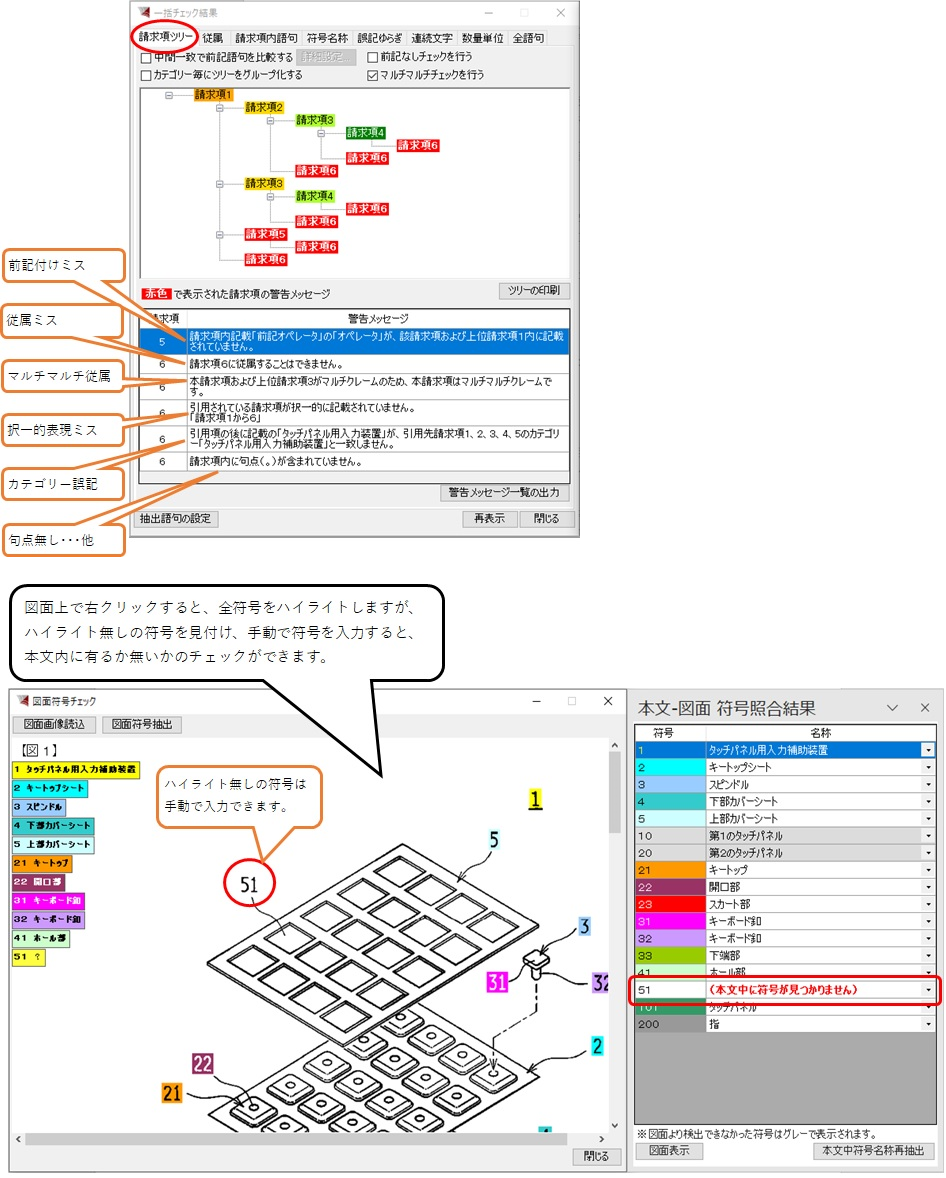Click 本文中符号名称再抽出 button
This screenshot has height=1178, width=946.
pos(874,1150)
